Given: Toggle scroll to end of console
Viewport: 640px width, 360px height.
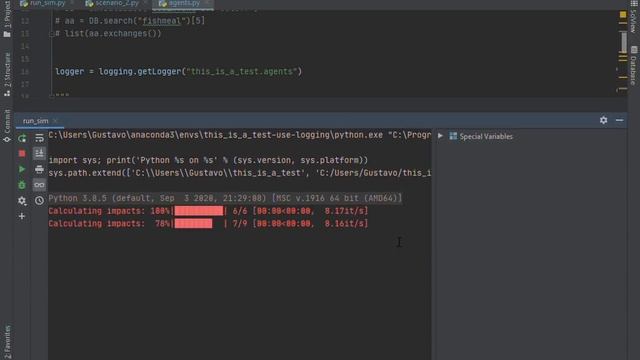Looking at the screenshot, I should [39, 153].
